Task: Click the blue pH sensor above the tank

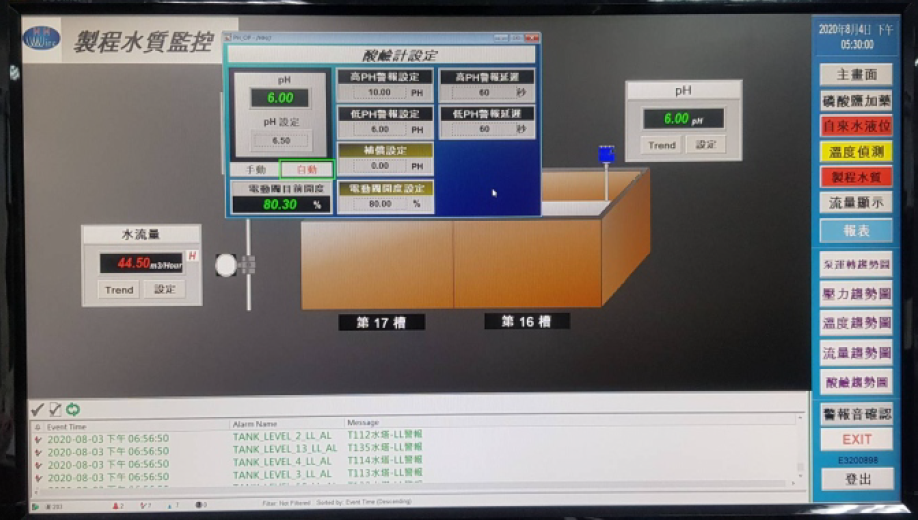Action: click(x=605, y=154)
